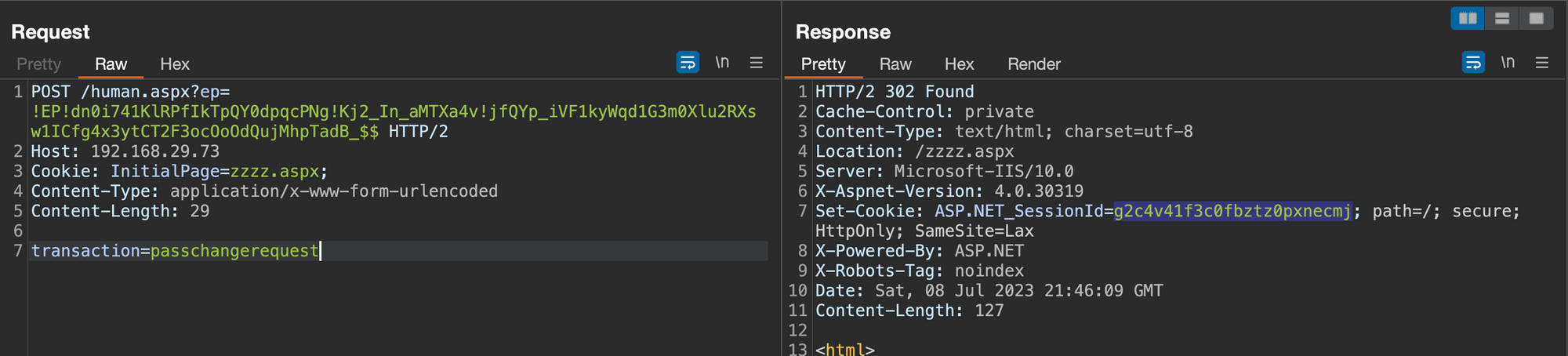This screenshot has height=356, width=1568.
Task: Open the Response Hex view tab
Action: pyautogui.click(x=959, y=64)
